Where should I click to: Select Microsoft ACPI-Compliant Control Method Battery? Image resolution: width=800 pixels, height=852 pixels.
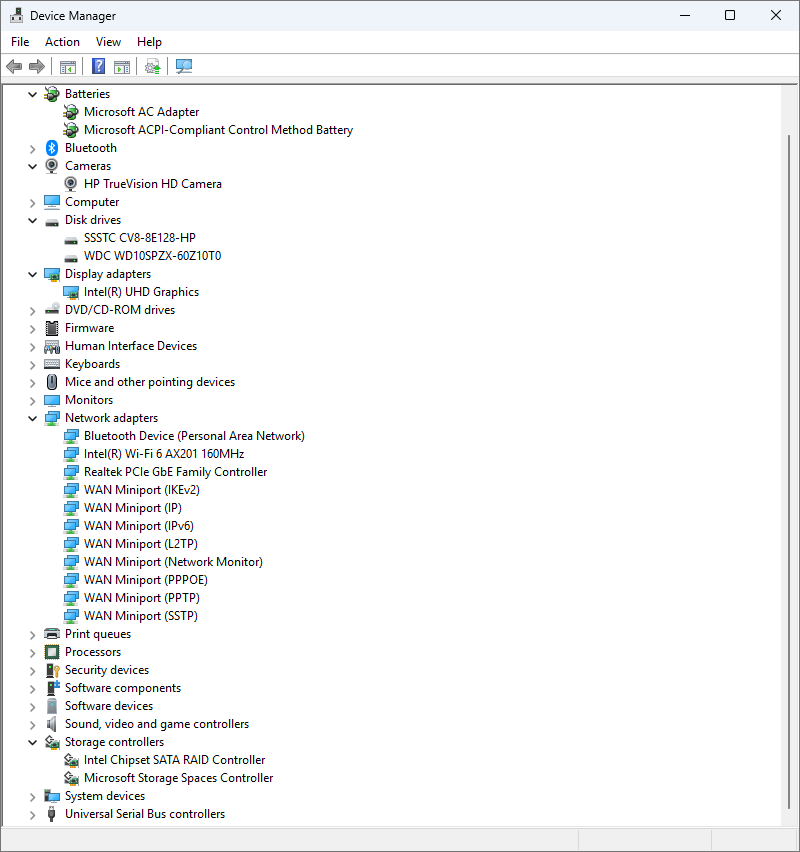pyautogui.click(x=218, y=130)
